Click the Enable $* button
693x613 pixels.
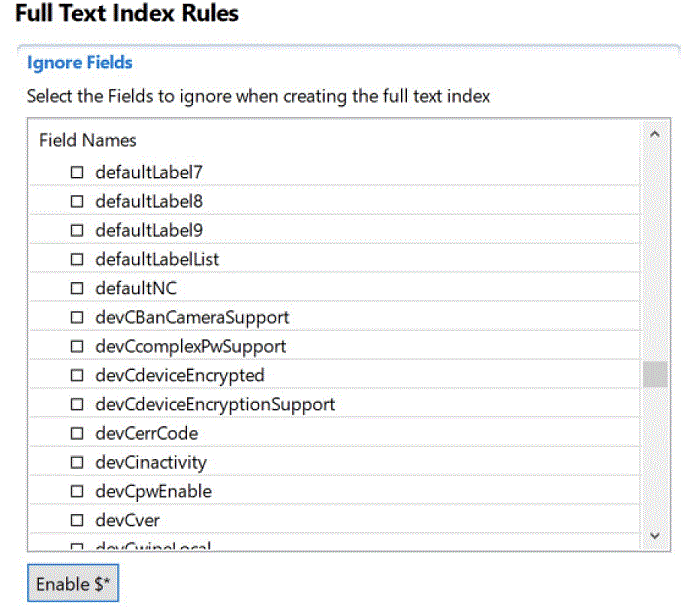coord(73,583)
